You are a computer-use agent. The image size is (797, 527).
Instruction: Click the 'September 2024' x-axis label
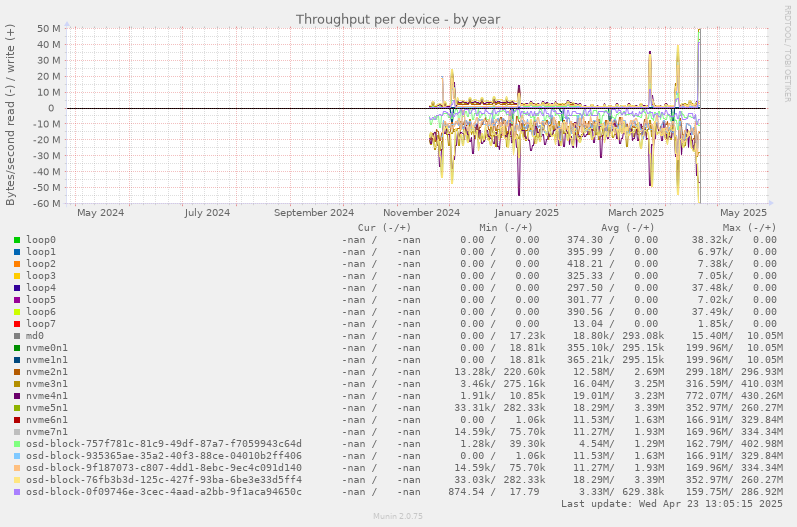[314, 212]
